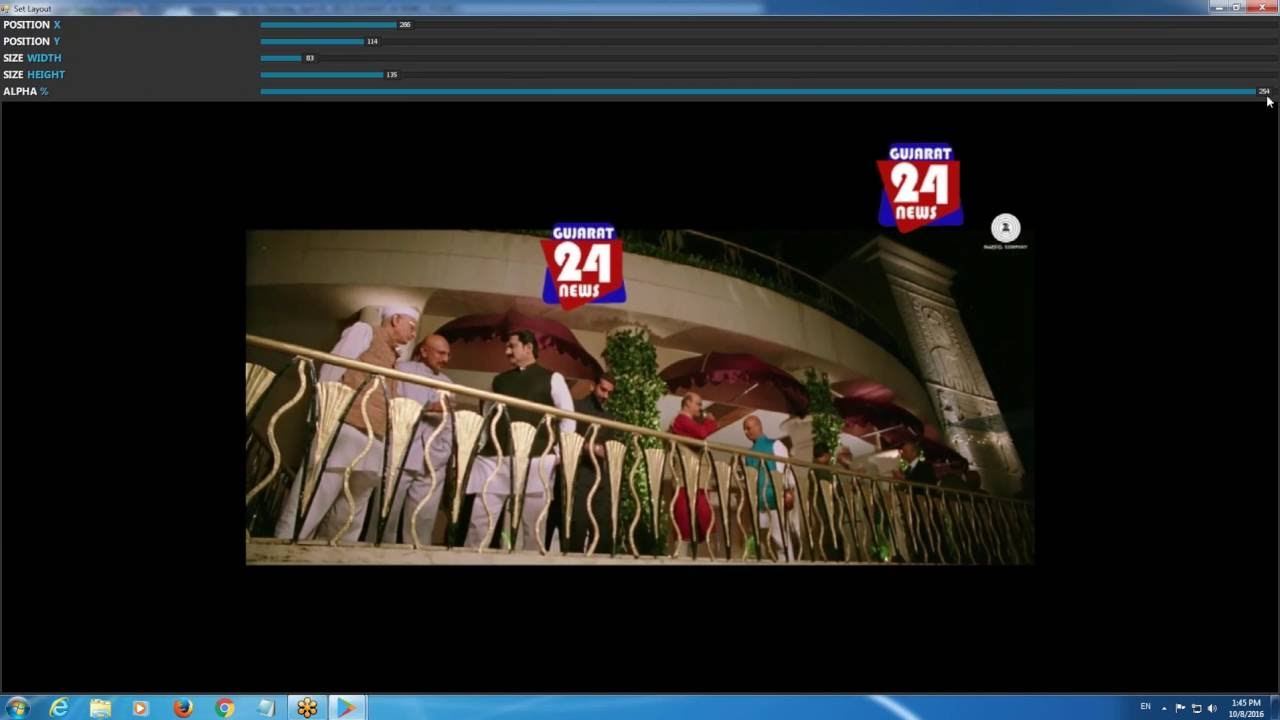Click the video preview frame

click(x=640, y=398)
